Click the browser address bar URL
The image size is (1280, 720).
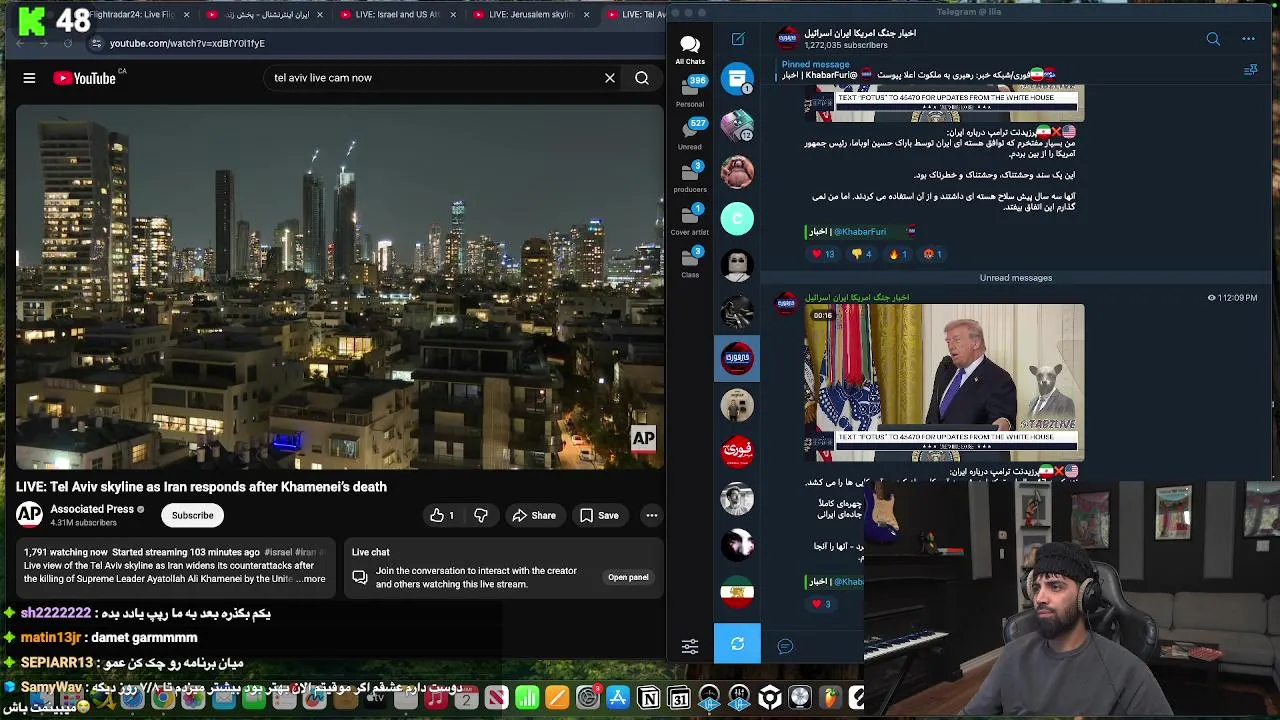tap(187, 43)
